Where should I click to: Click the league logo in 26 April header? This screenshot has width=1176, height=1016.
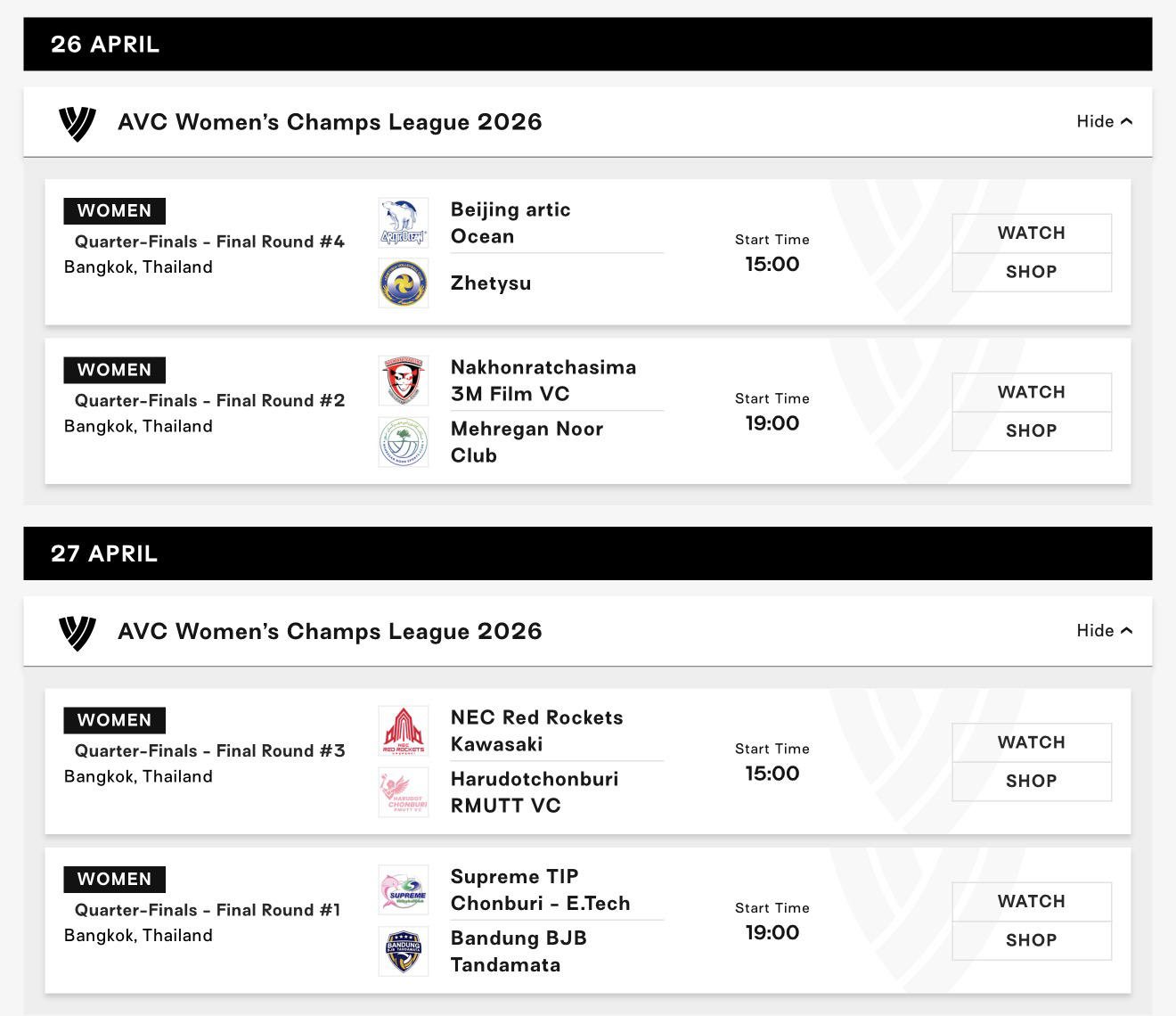point(78,123)
